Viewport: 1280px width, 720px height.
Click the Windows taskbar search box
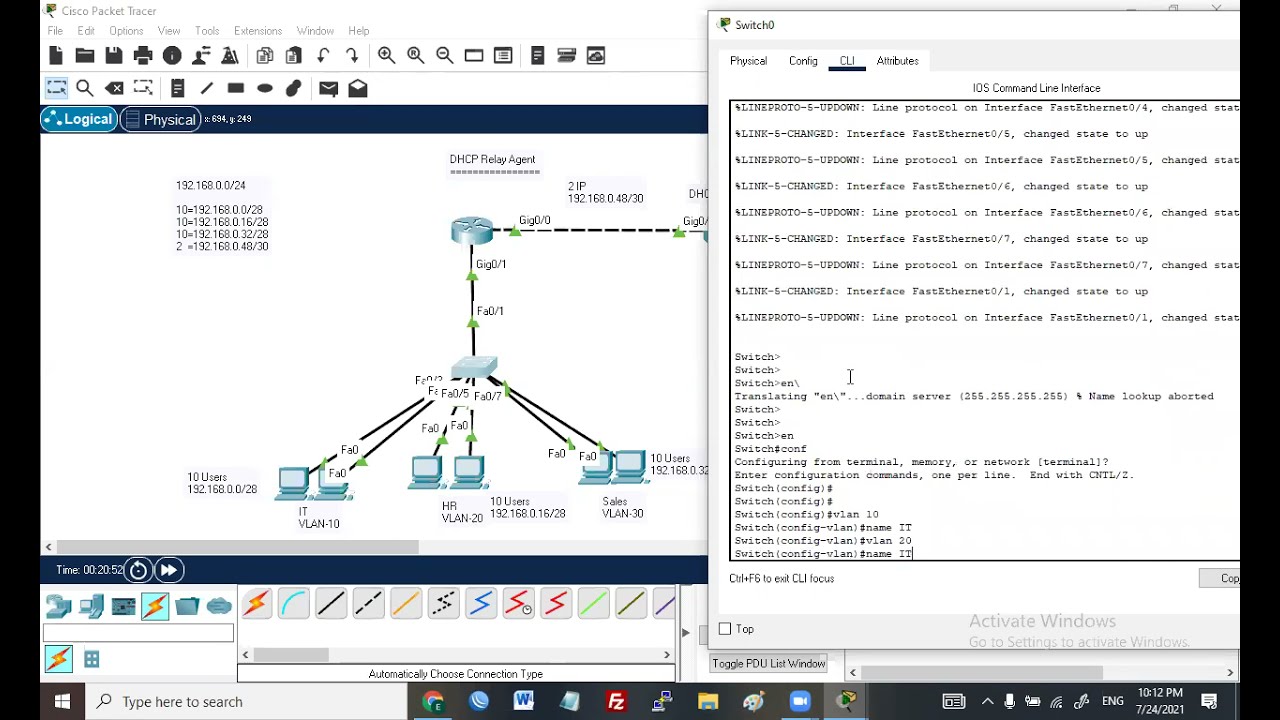246,702
